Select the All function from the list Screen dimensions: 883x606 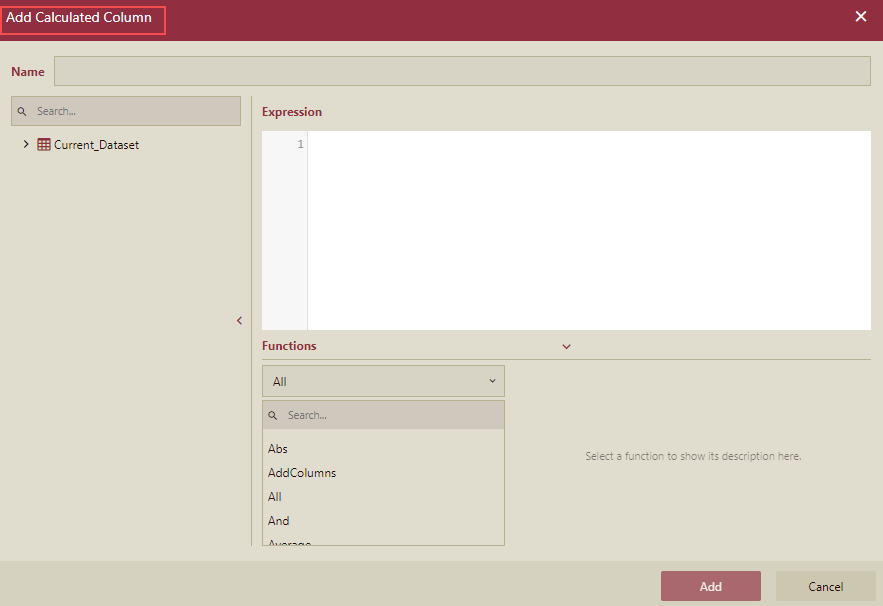(x=274, y=496)
